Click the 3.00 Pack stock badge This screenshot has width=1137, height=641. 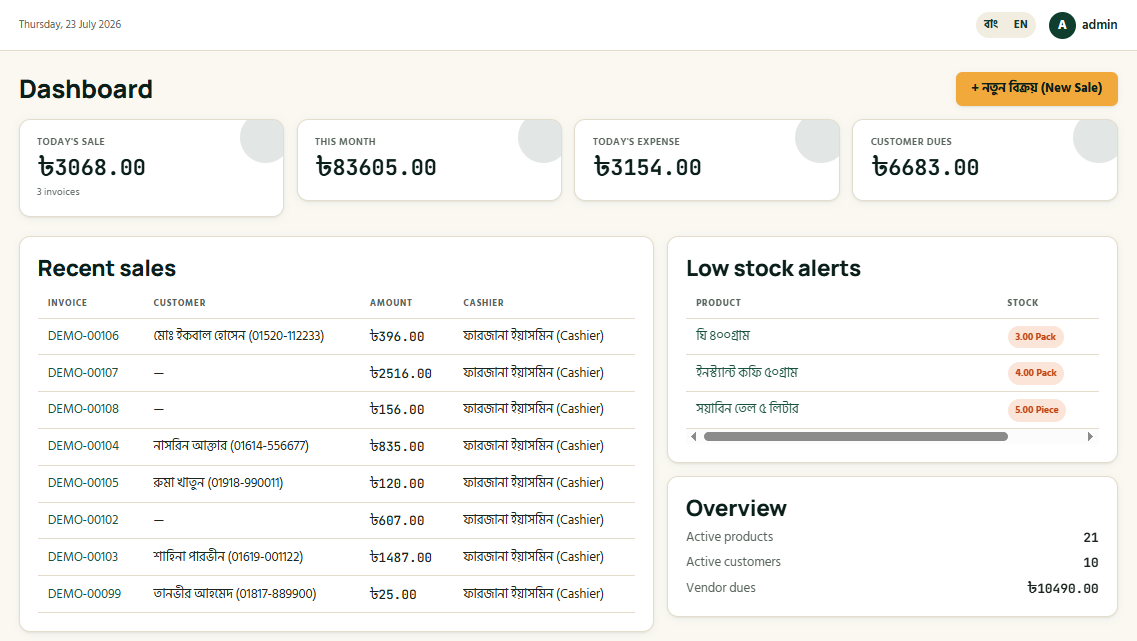[x=1035, y=337]
